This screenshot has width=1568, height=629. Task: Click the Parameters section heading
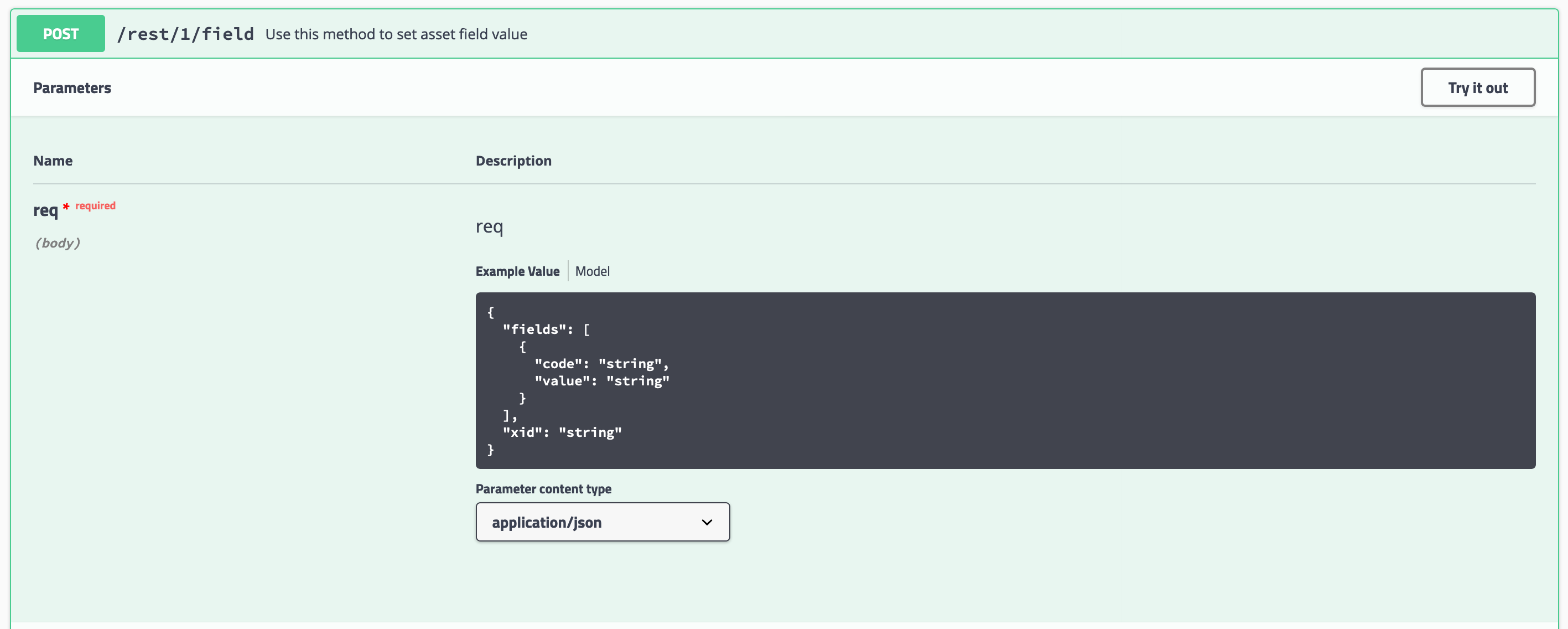coord(72,87)
